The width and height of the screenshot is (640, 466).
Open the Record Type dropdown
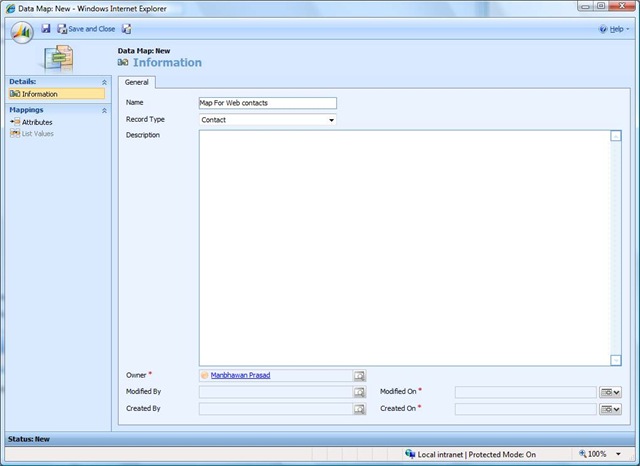coord(267,120)
